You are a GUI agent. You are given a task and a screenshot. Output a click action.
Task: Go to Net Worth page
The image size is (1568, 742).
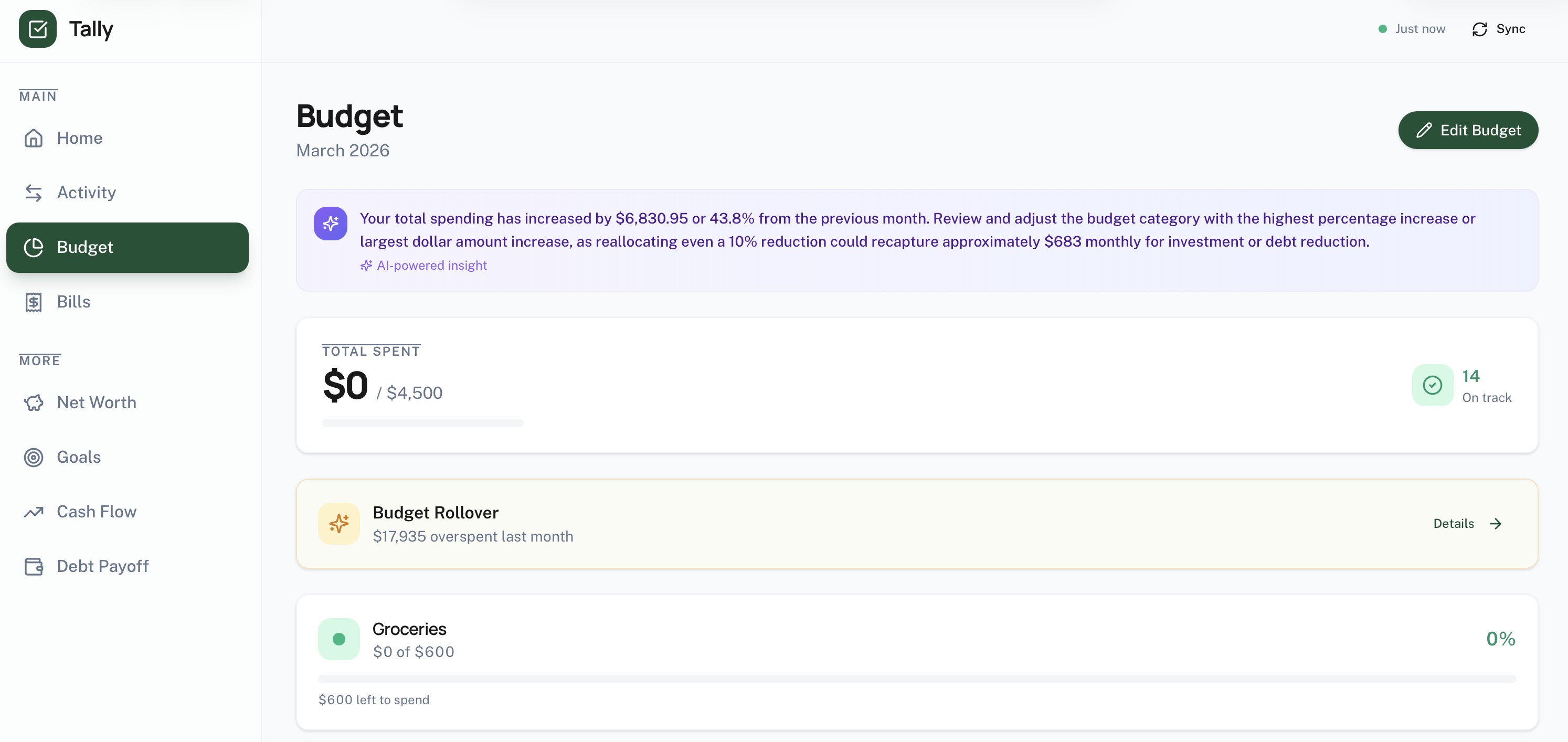[96, 402]
